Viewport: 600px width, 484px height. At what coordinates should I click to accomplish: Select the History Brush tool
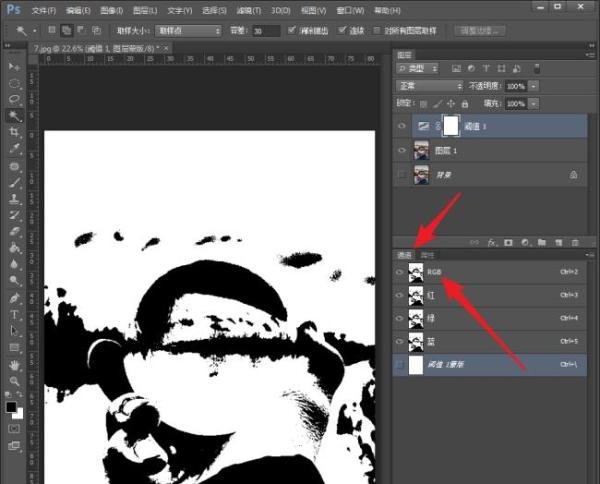pyautogui.click(x=14, y=215)
